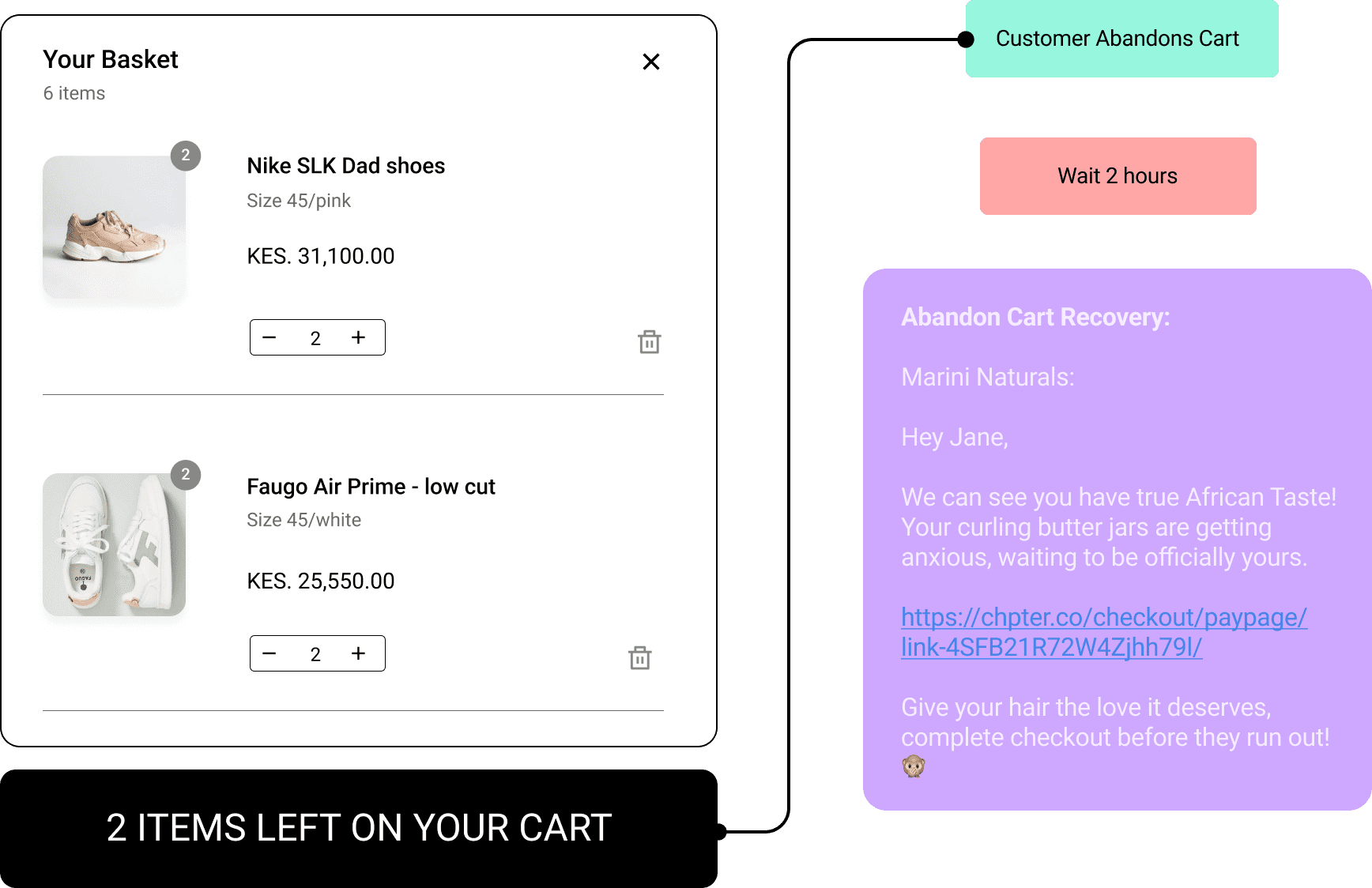Delete Nike SLK Dad shoes from basket
Image resolution: width=1372 pixels, height=888 pixels.
click(649, 341)
